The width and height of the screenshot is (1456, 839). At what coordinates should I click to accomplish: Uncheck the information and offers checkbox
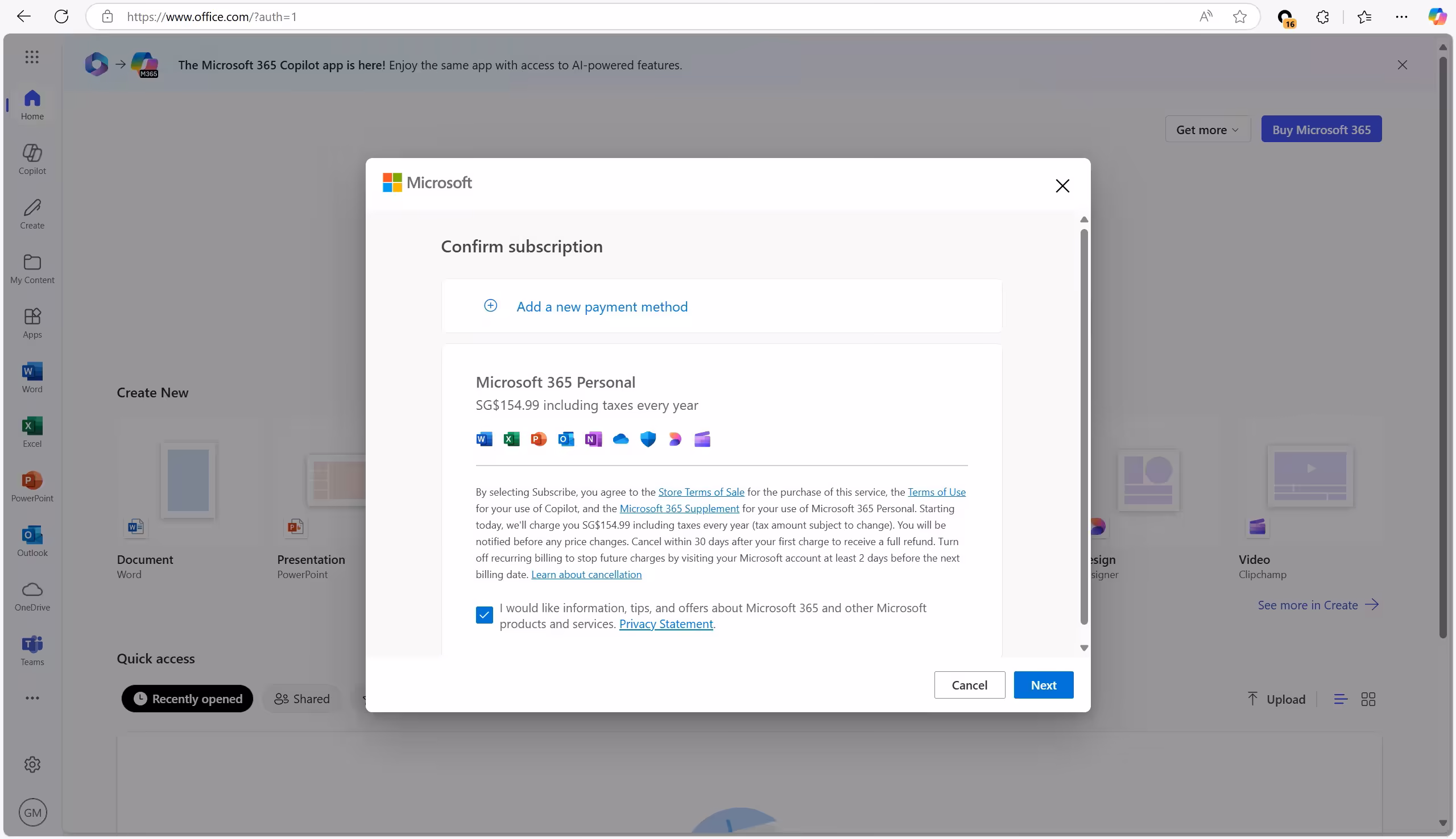pos(484,615)
